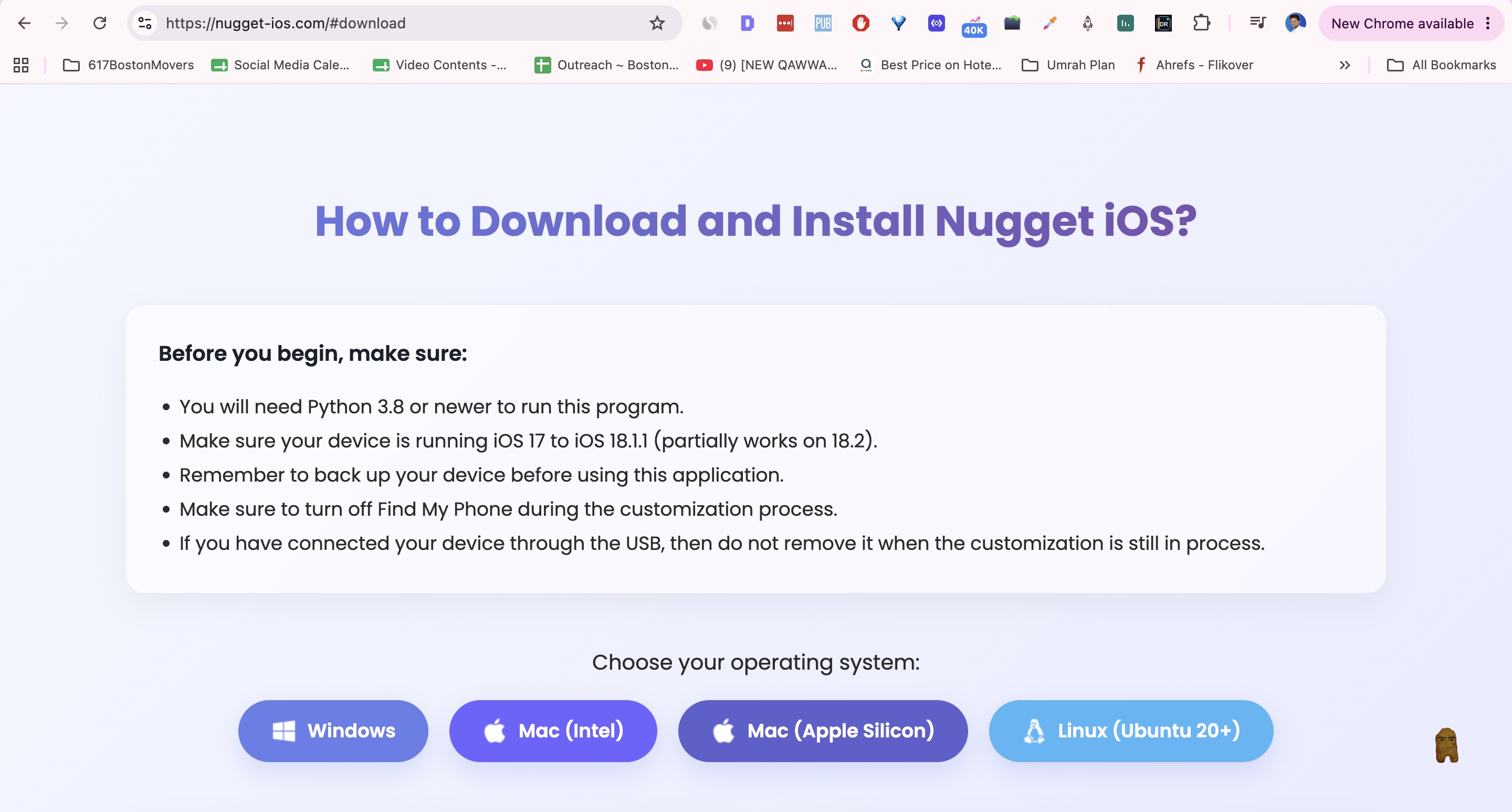Open the red stop-hand ad blocker extension

(x=860, y=23)
